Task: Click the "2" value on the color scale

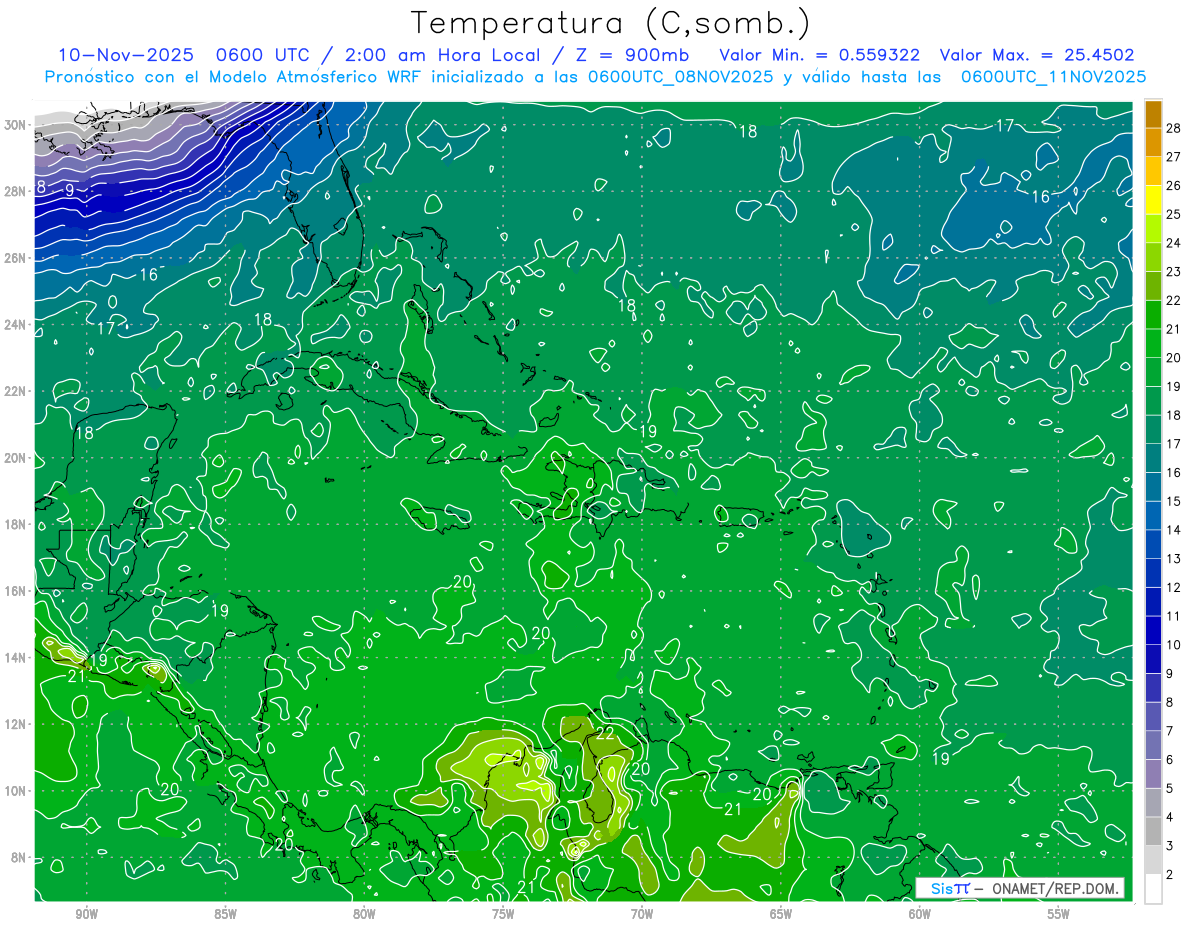Action: (x=1170, y=875)
